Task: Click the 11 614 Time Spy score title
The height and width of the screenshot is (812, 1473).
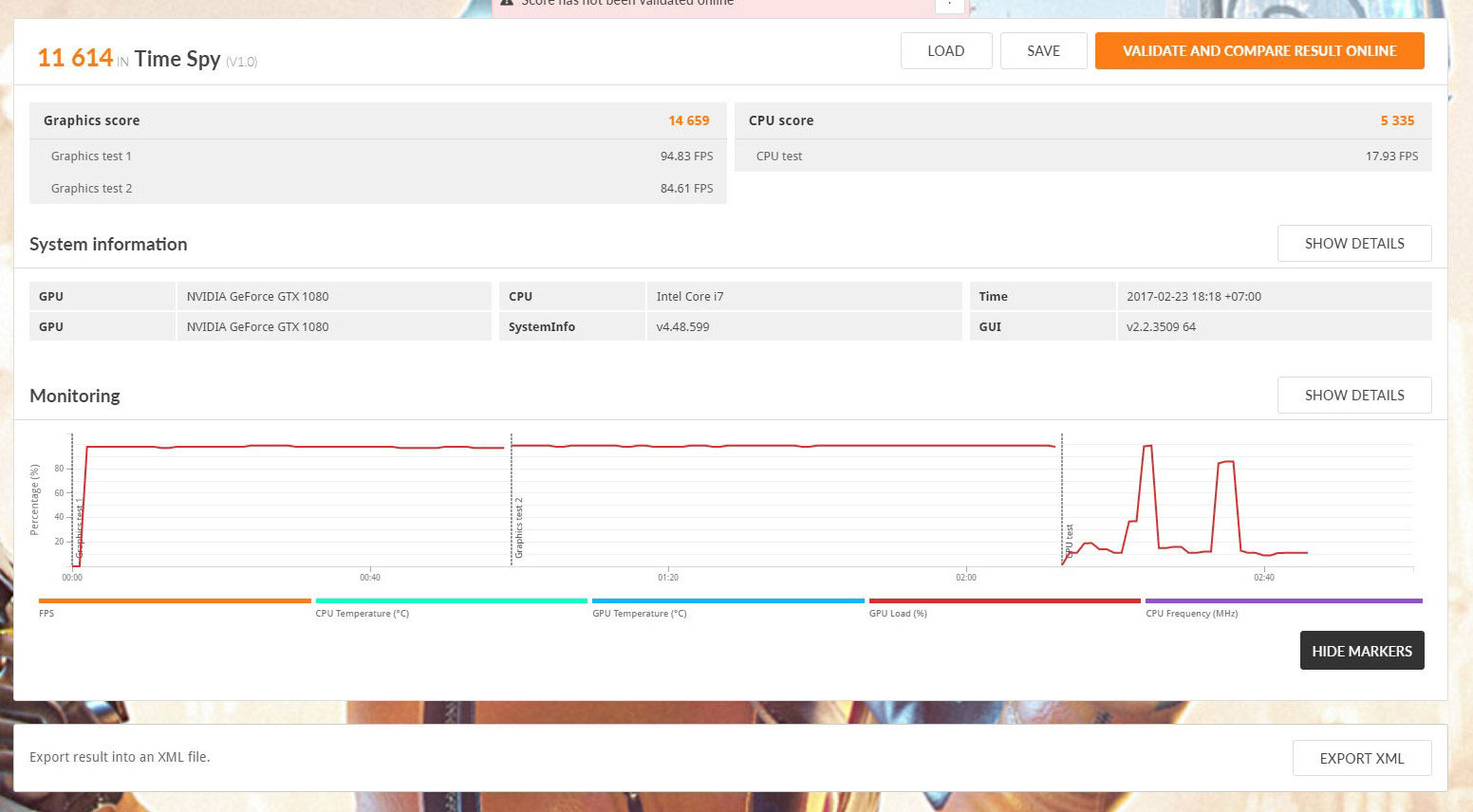Action: (147, 59)
